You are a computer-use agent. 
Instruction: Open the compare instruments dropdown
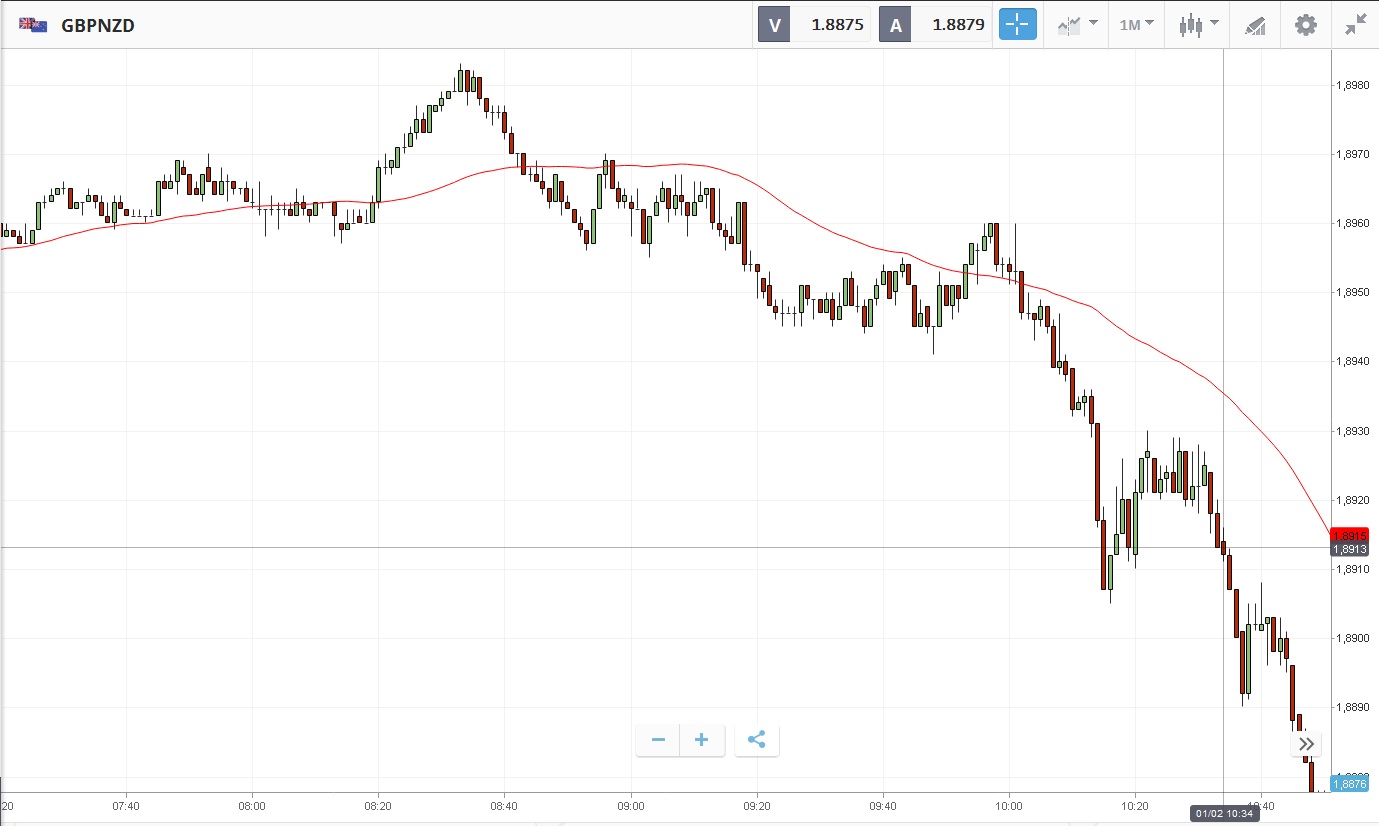coord(1077,25)
